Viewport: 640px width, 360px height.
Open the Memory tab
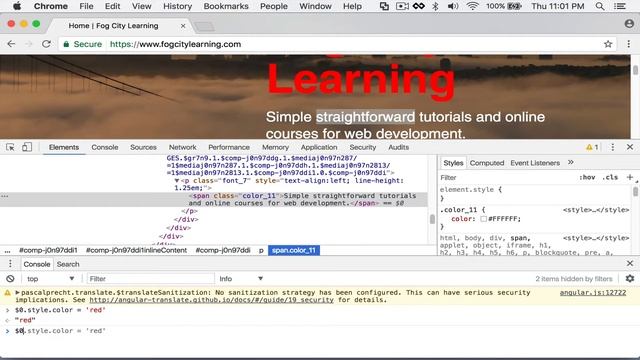[x=275, y=147]
